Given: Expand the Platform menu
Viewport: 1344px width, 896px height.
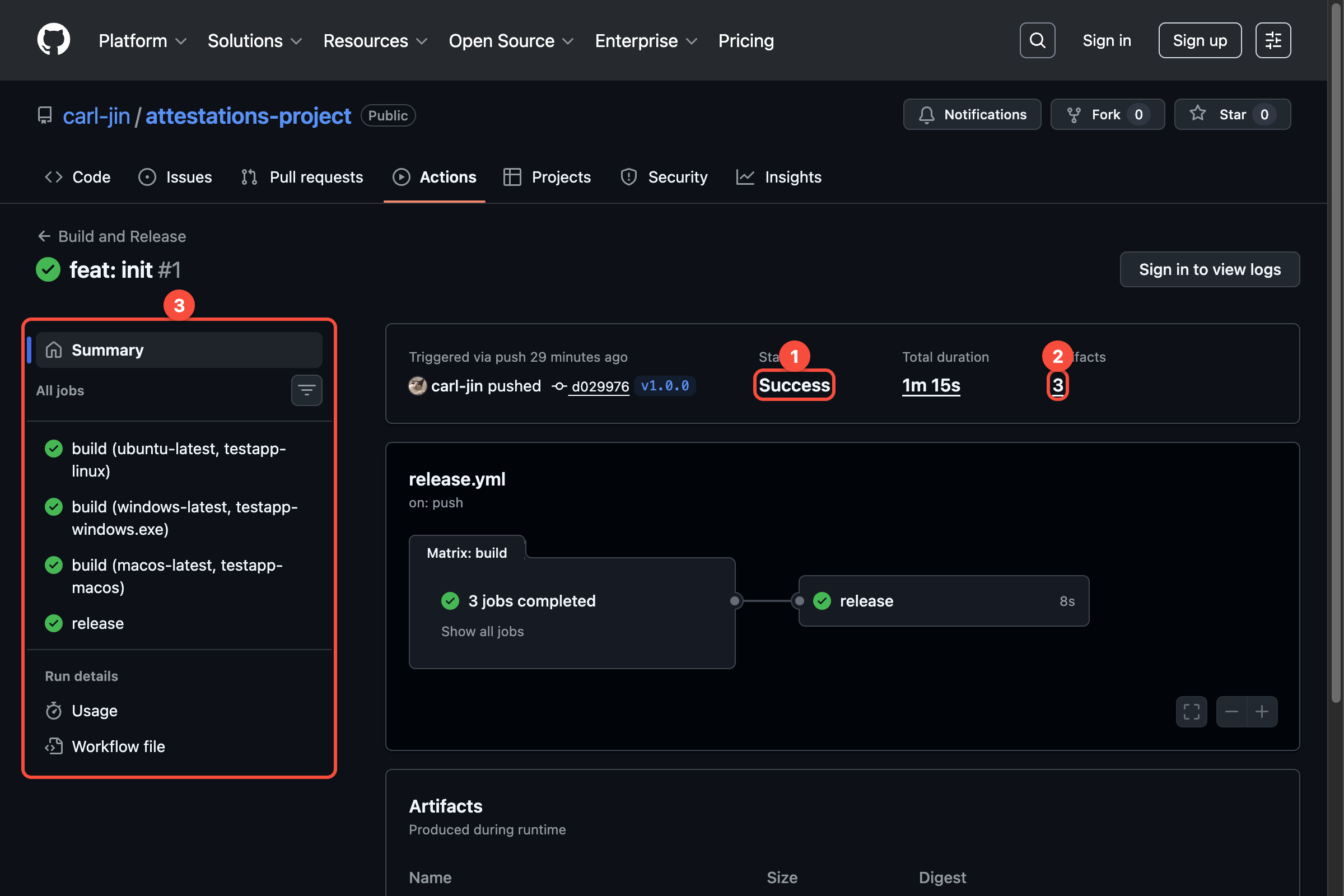Looking at the screenshot, I should coord(142,40).
